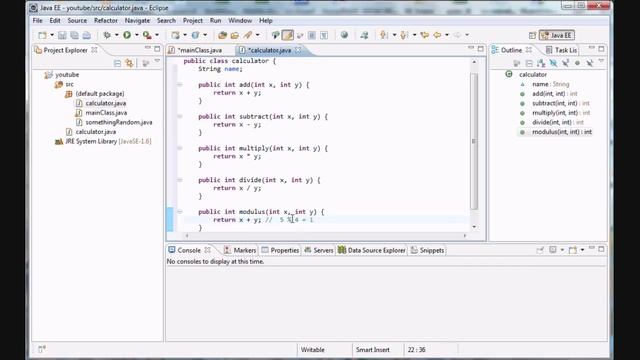Image resolution: width=640 pixels, height=360 pixels.
Task: Toggle Block Selection Mode in toolbar
Action: [312, 35]
